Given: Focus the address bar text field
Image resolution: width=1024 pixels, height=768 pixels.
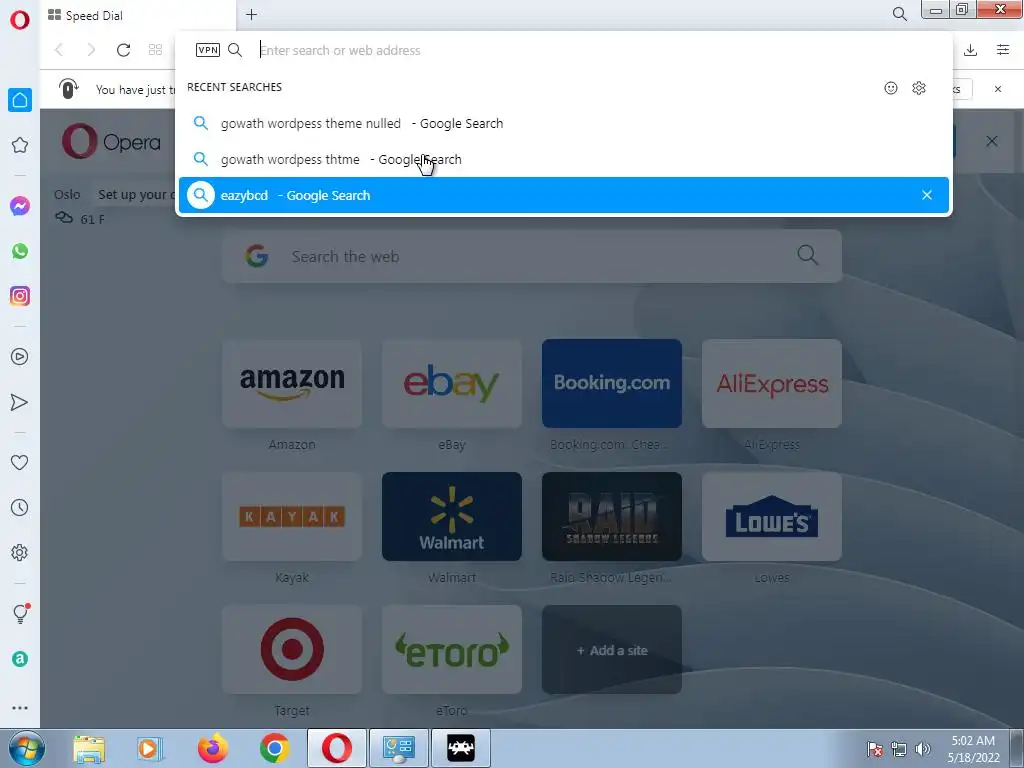Looking at the screenshot, I should [588, 50].
